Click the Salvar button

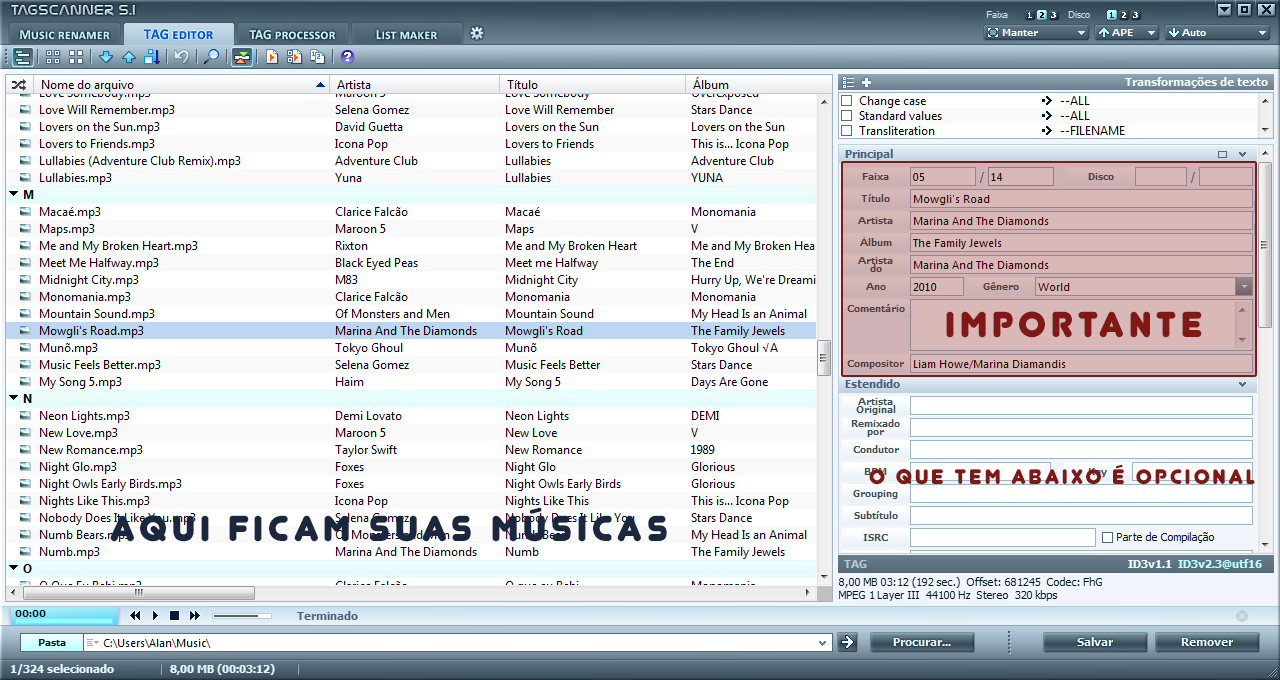pos(1095,642)
